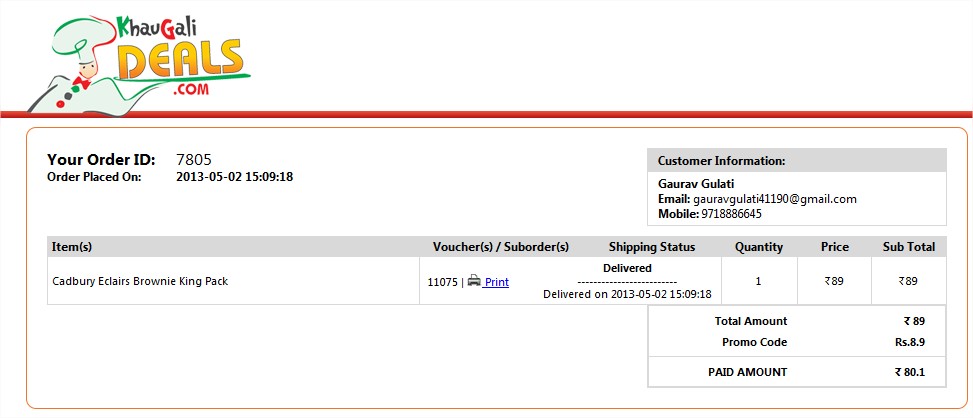
Task: Click the Quantity column header
Action: [759, 247]
